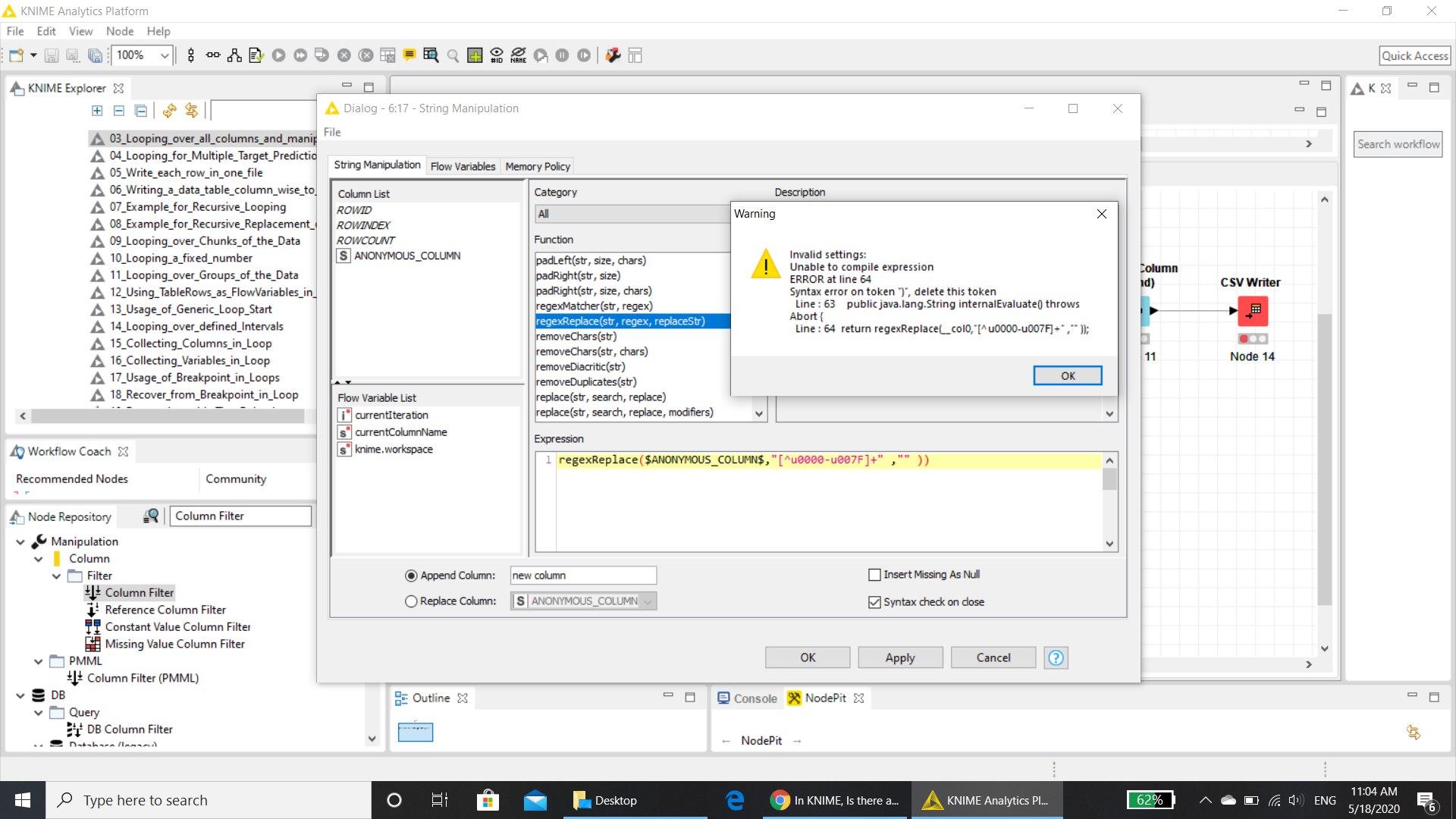Viewport: 1456px width, 819px height.
Task: Open the zoom level dropdown showing 100%
Action: coord(165,55)
